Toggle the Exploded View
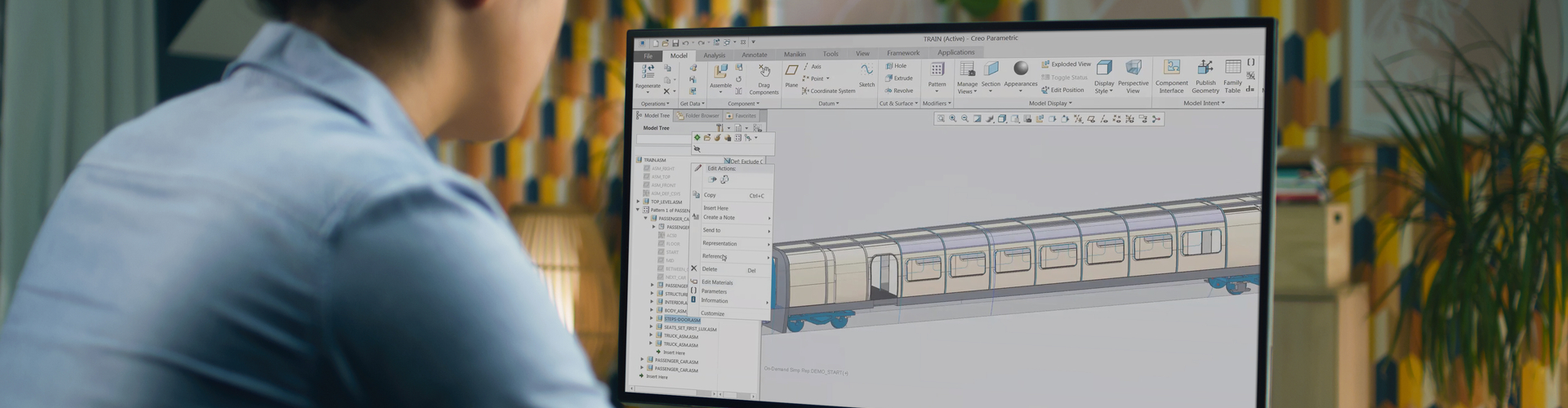 click(1066, 64)
